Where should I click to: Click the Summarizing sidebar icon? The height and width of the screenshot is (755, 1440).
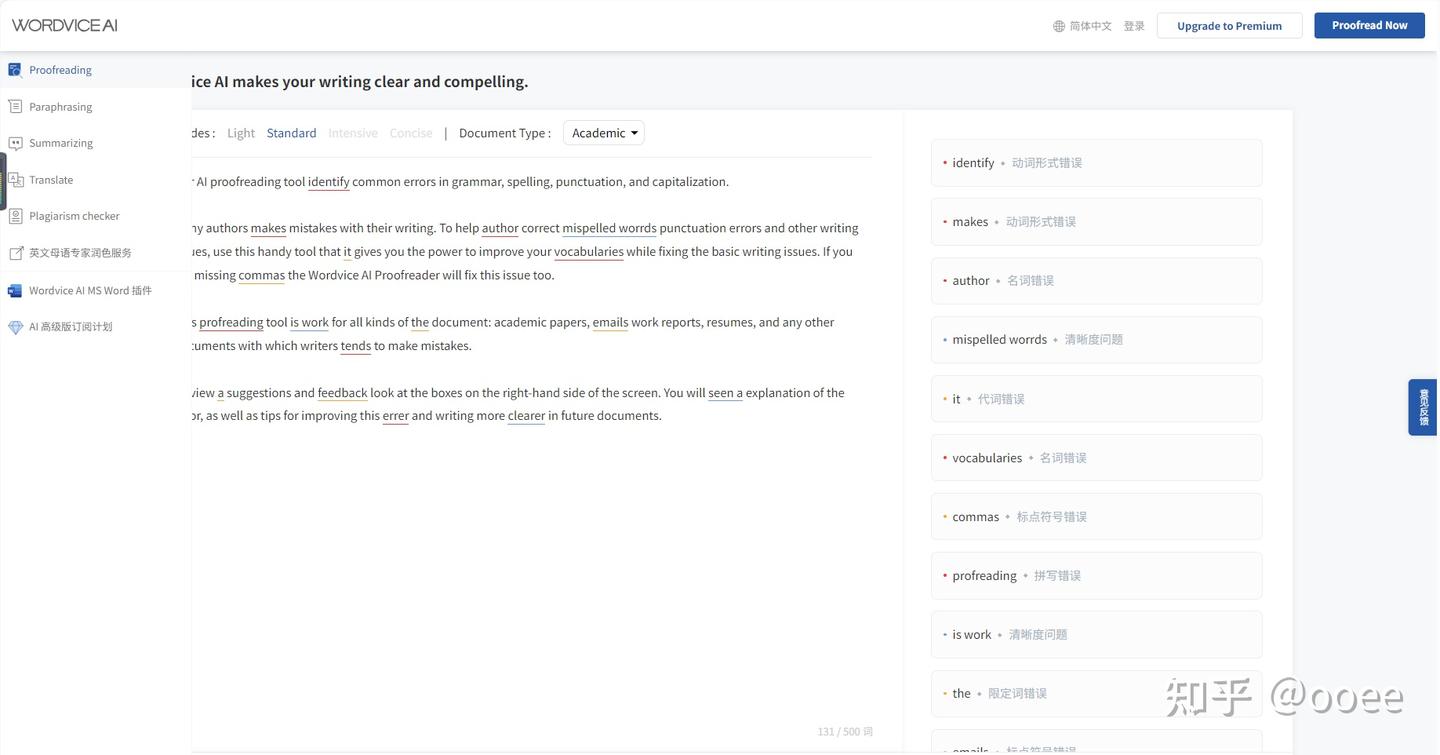pyautogui.click(x=15, y=143)
